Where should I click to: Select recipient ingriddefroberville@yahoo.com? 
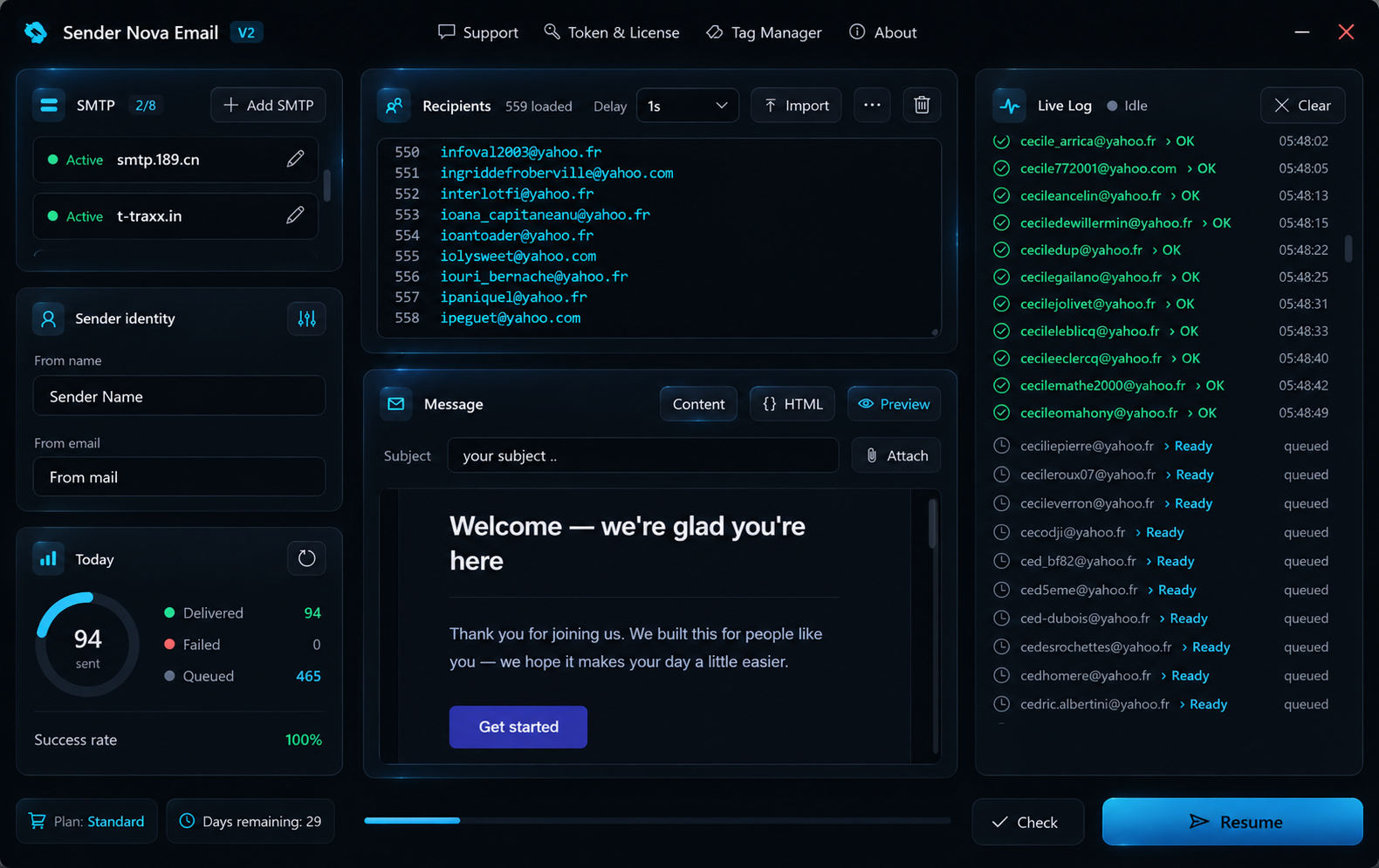[x=557, y=173]
